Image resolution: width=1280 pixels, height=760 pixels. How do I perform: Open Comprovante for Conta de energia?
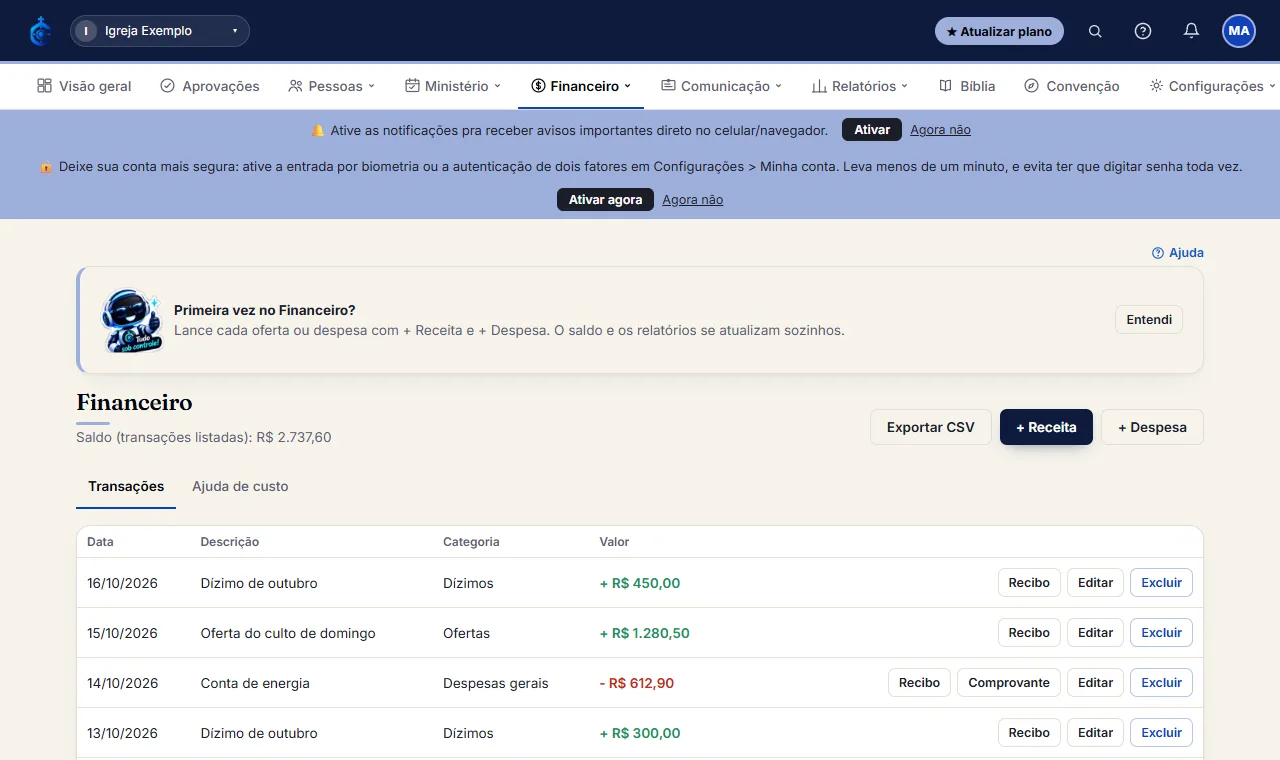pos(1009,683)
